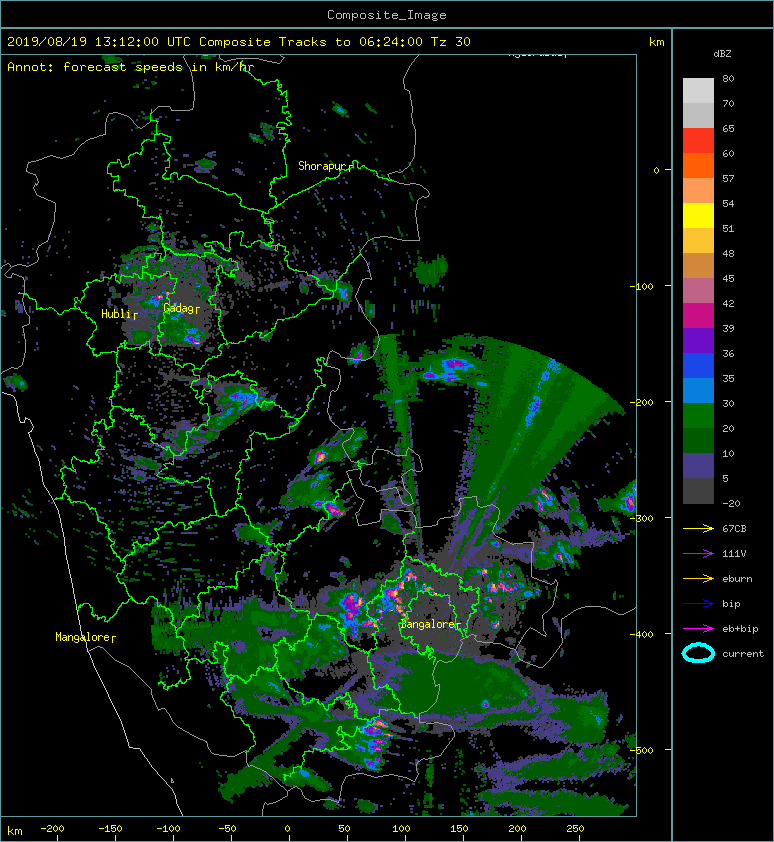Click the 45 value on dBZ scale

[728, 279]
